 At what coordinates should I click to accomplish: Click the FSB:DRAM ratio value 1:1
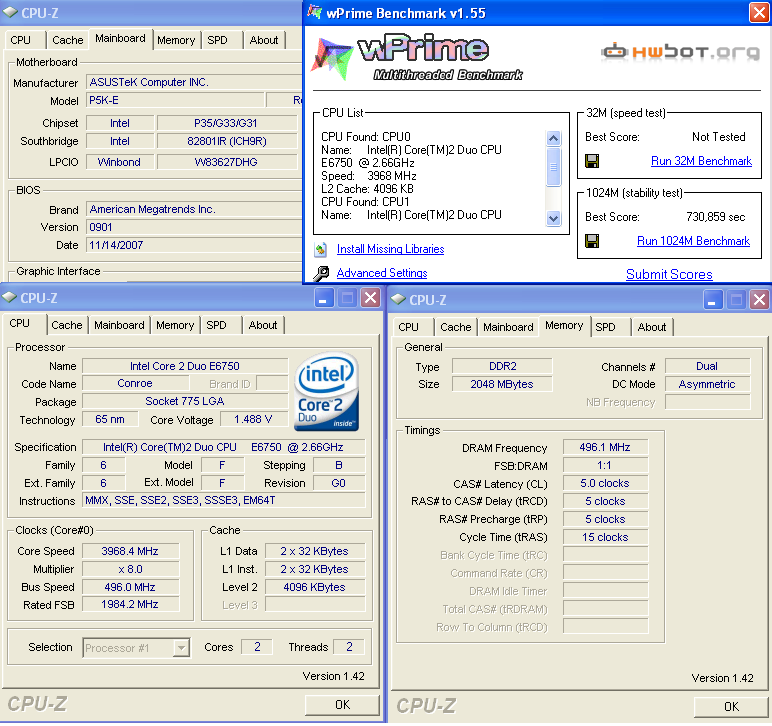point(605,466)
